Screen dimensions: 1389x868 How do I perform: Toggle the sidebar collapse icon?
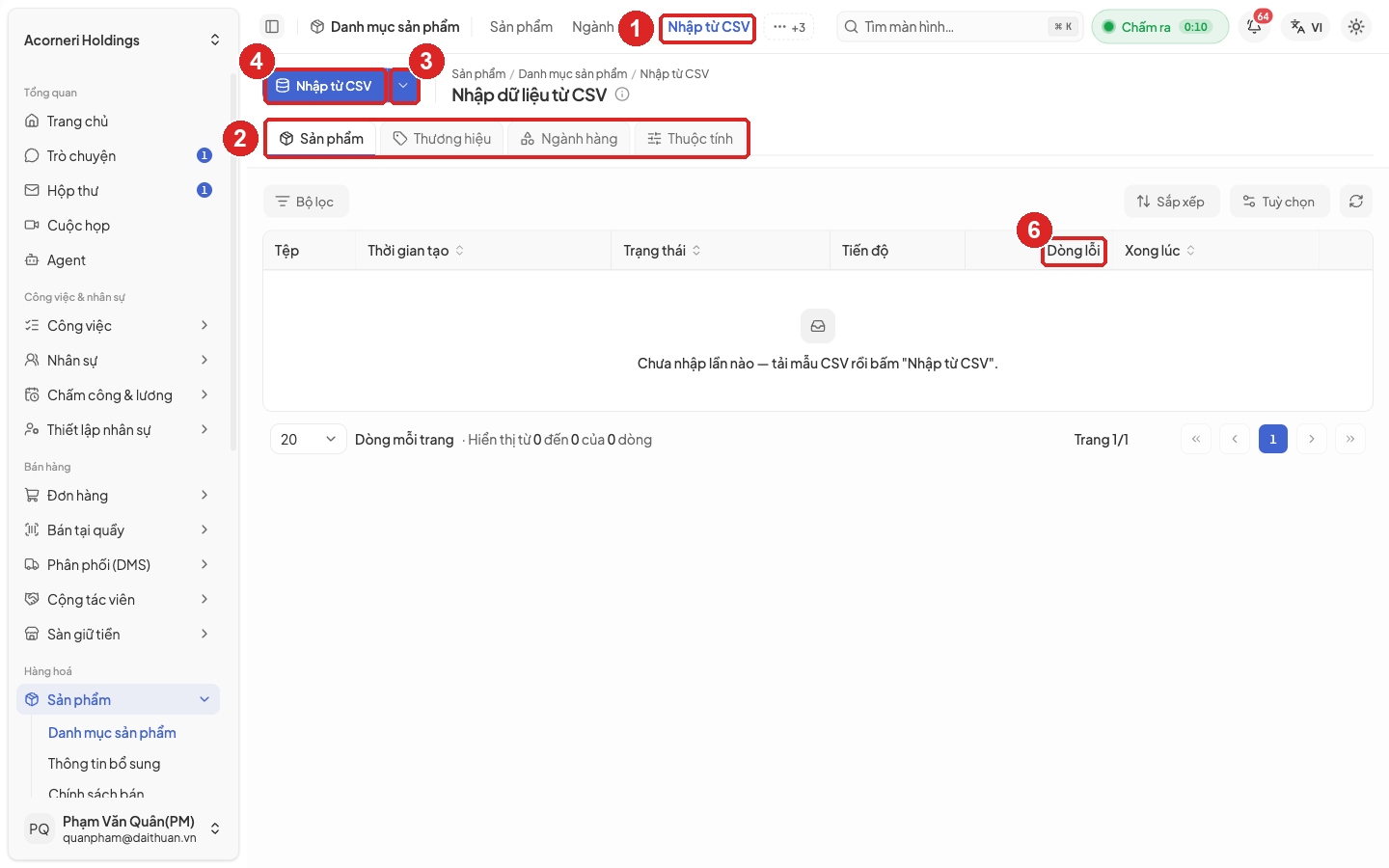(x=272, y=27)
